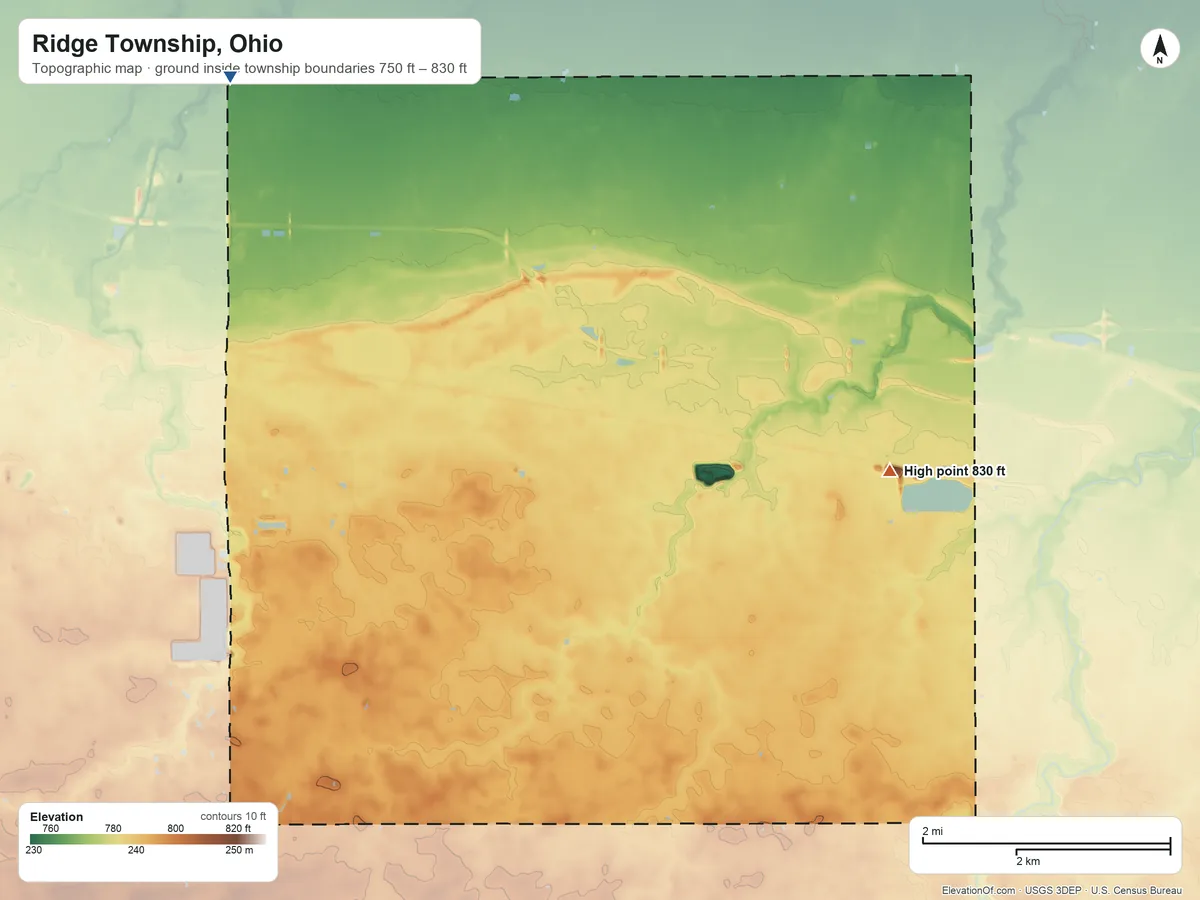The image size is (1200, 900).
Task: Click the 'Elevation' legend heading
Action: pos(56,817)
